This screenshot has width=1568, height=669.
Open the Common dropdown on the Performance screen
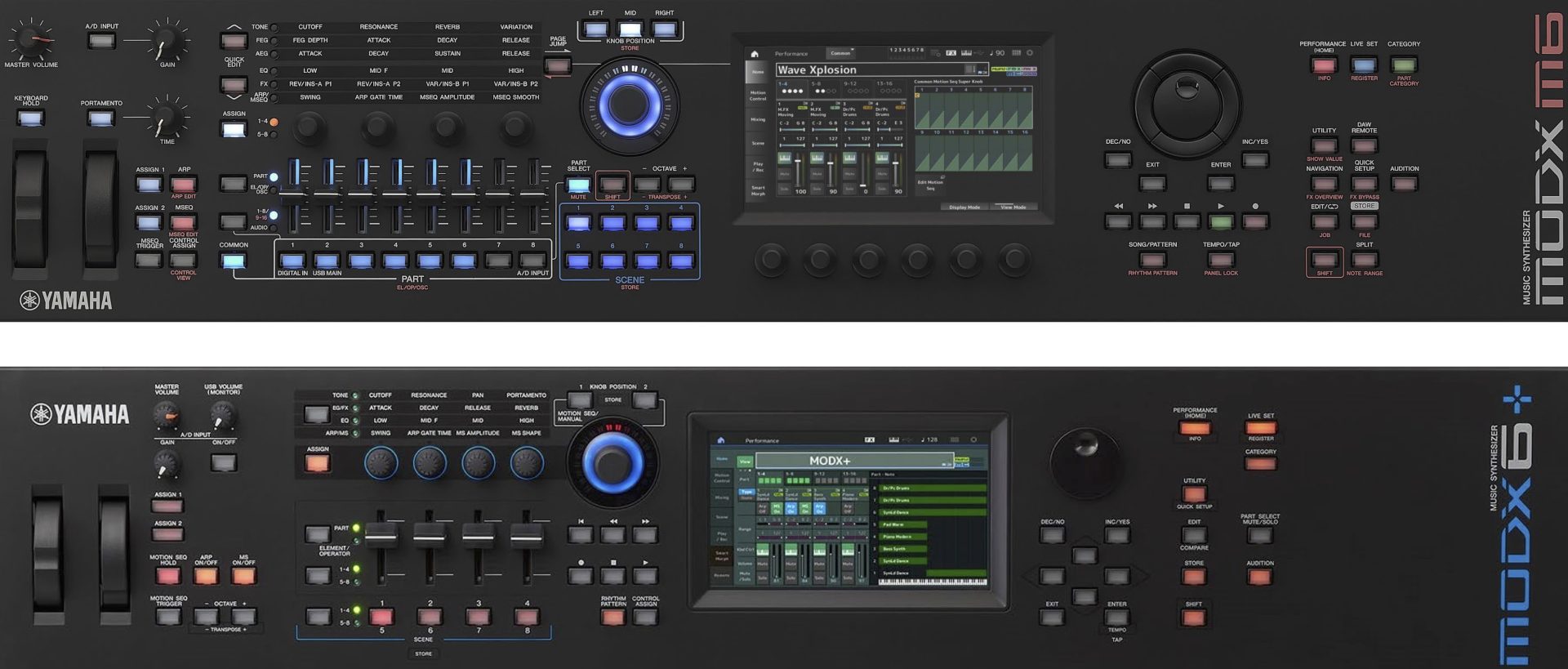[841, 53]
